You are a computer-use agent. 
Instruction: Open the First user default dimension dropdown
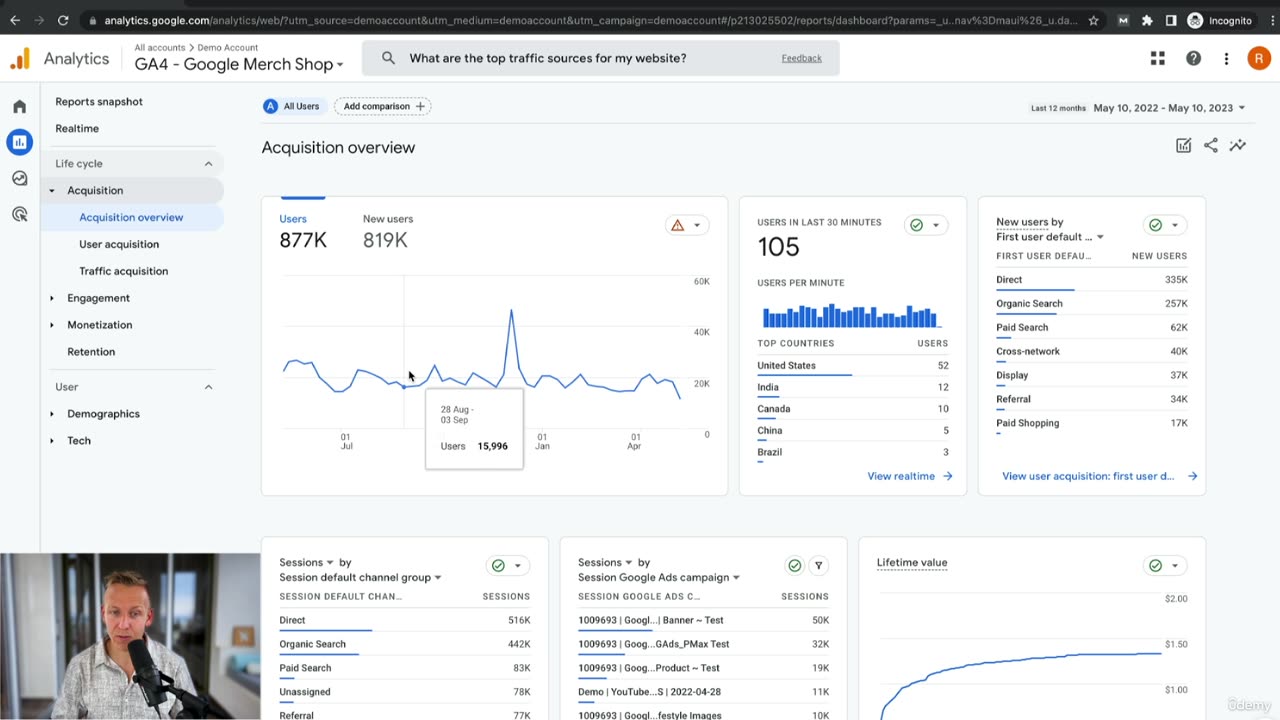coord(1050,237)
